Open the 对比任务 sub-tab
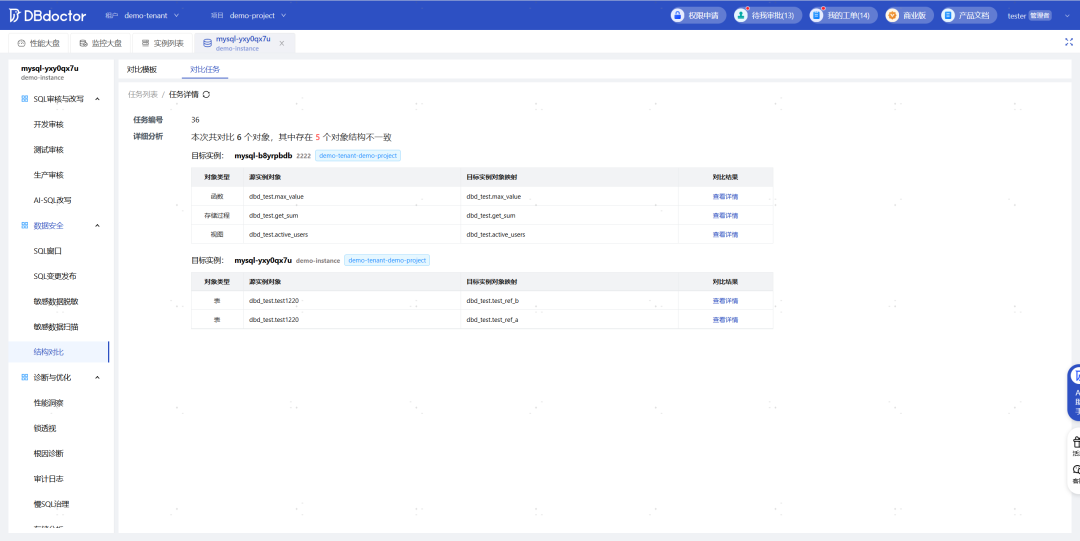 click(x=205, y=70)
